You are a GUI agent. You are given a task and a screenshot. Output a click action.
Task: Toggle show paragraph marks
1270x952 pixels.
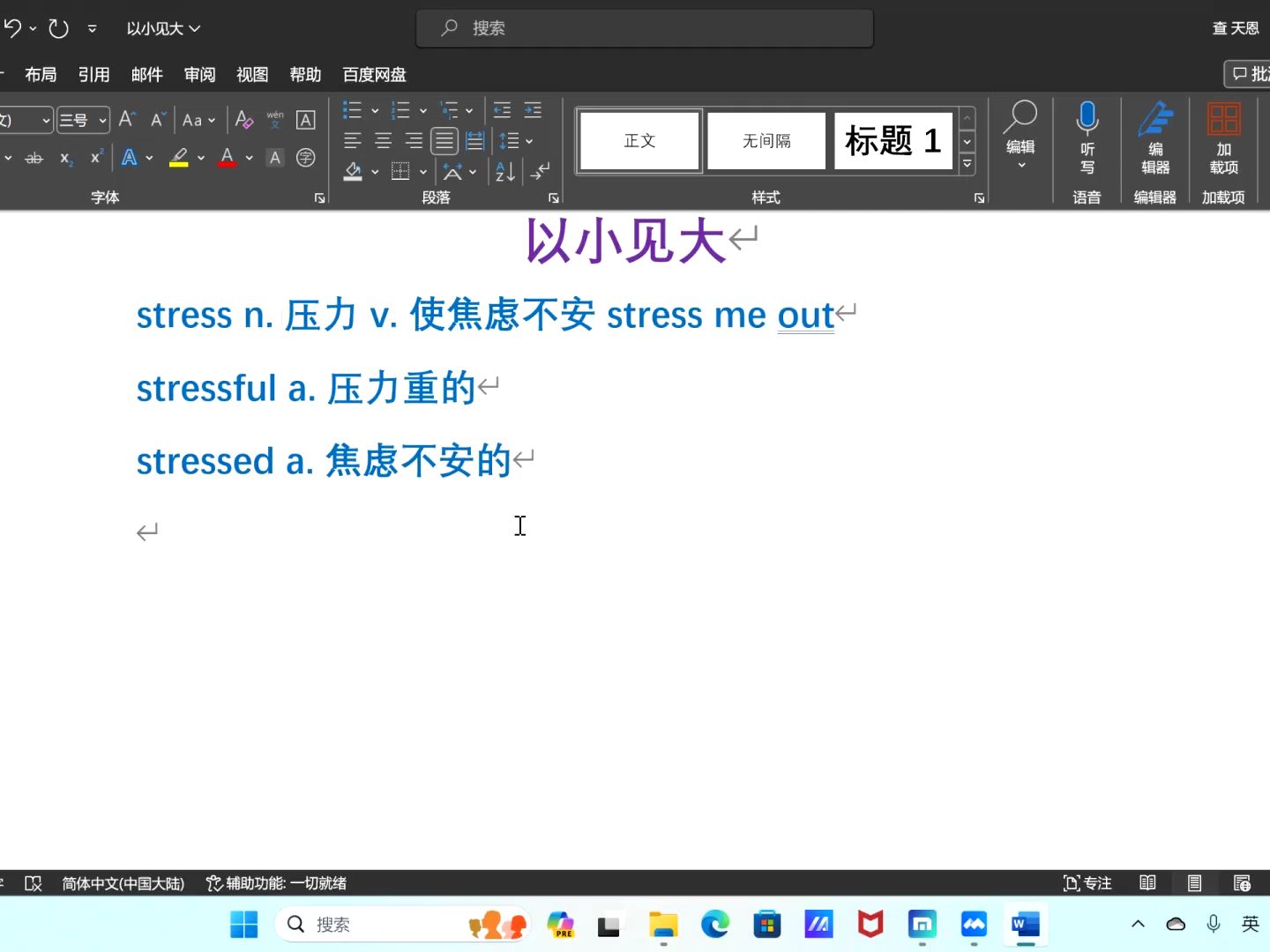[x=540, y=171]
